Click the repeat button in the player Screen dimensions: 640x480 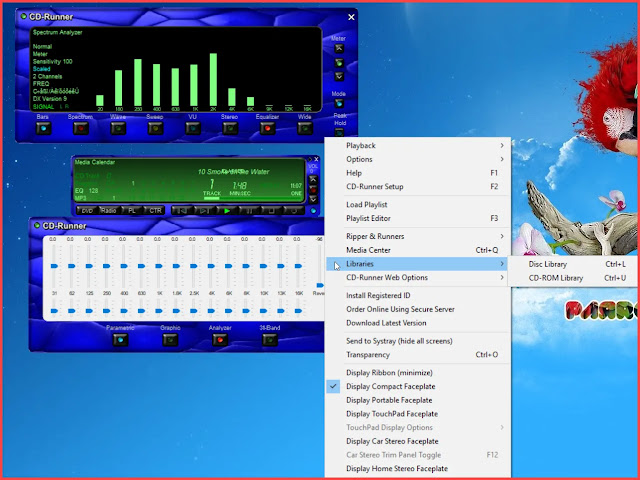293,211
